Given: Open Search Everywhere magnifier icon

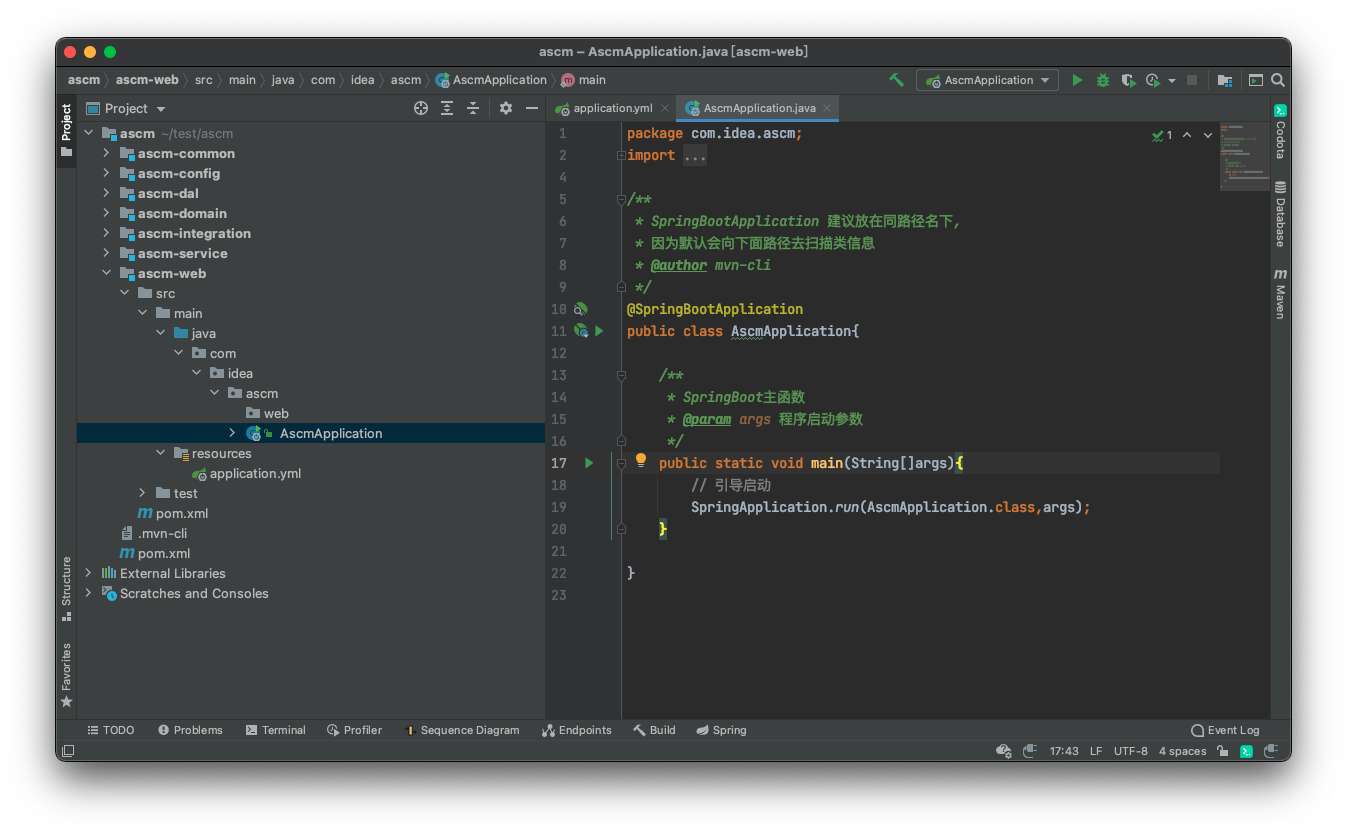Looking at the screenshot, I should click(1278, 80).
